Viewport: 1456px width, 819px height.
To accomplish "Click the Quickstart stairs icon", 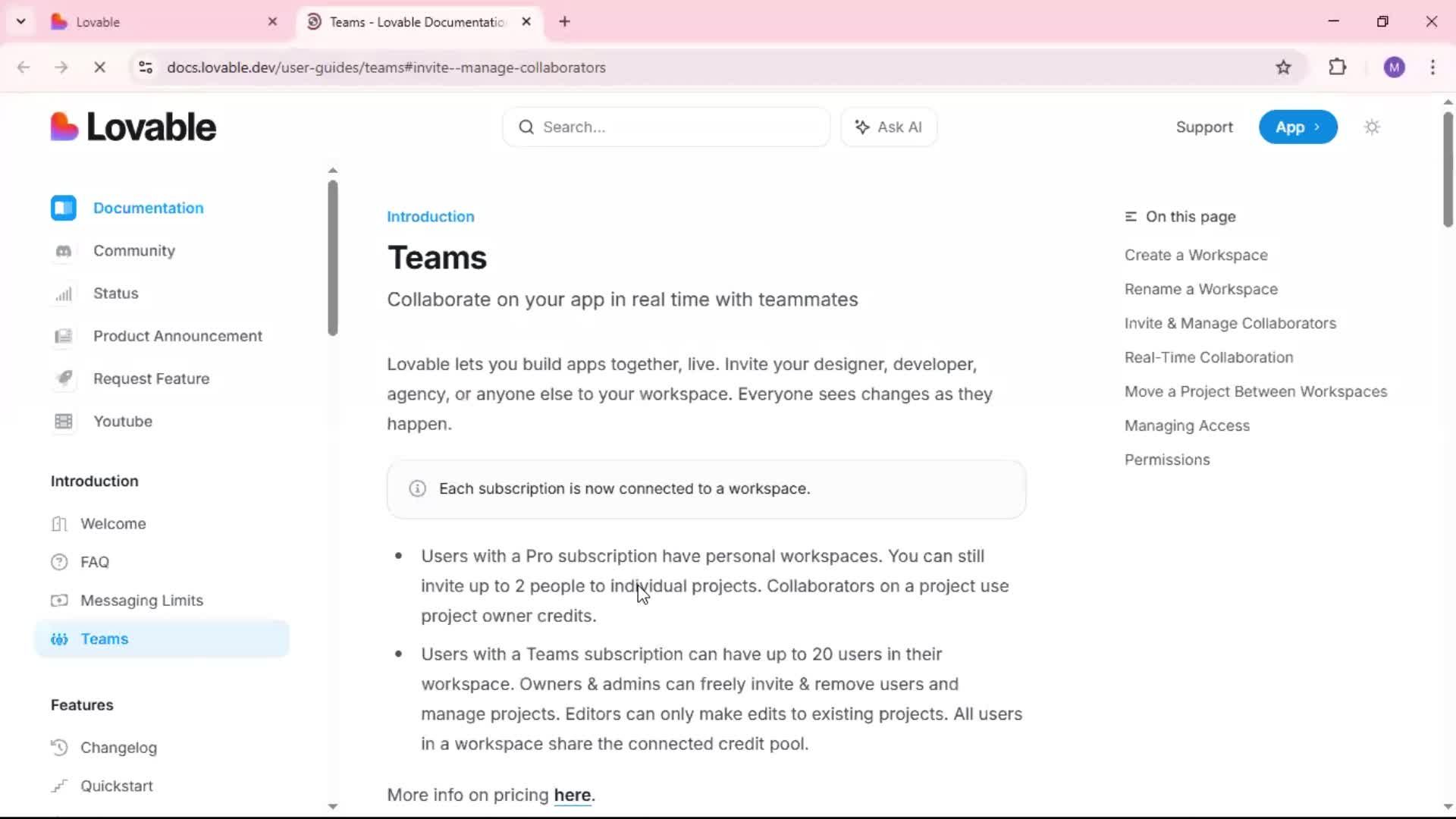I will click(x=59, y=786).
